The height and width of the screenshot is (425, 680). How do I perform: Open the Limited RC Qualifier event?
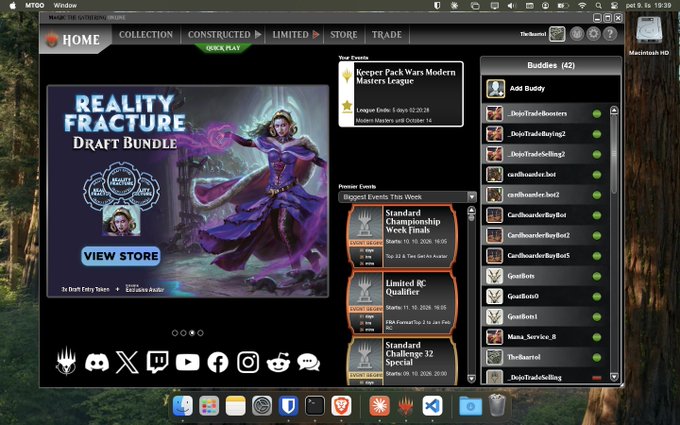pyautogui.click(x=402, y=303)
